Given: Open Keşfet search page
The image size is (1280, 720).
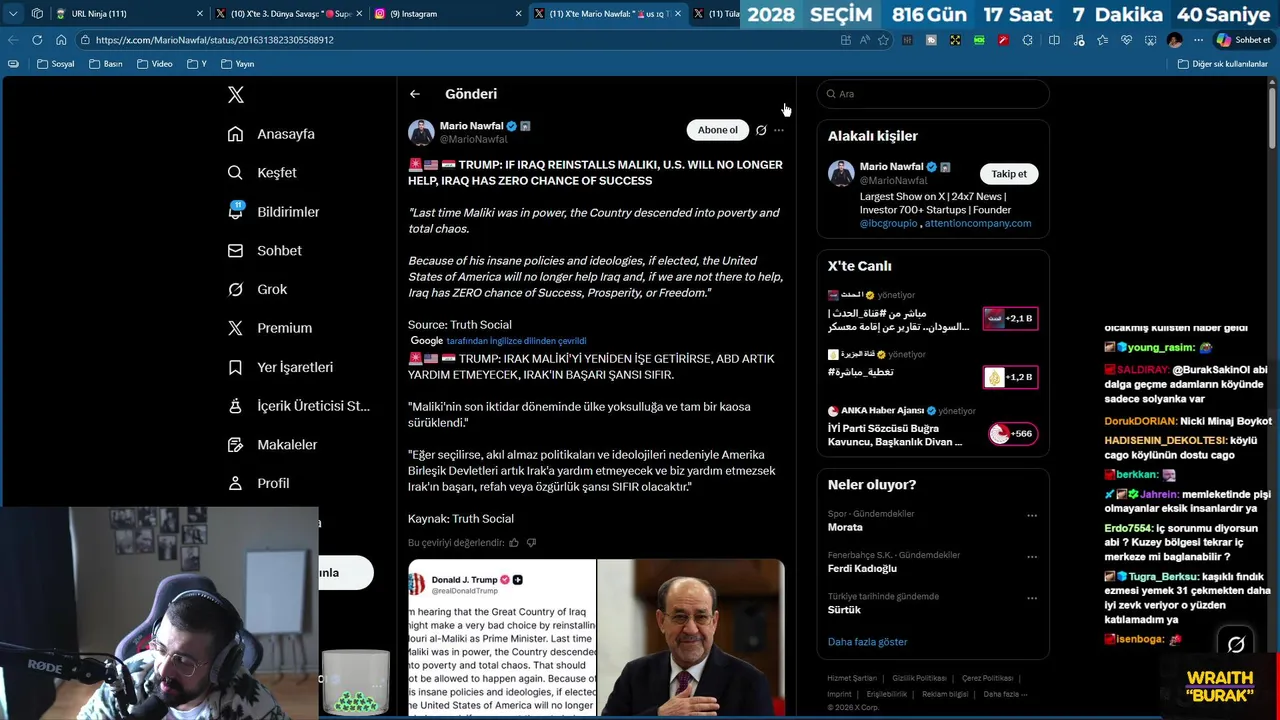Looking at the screenshot, I should [262, 173].
